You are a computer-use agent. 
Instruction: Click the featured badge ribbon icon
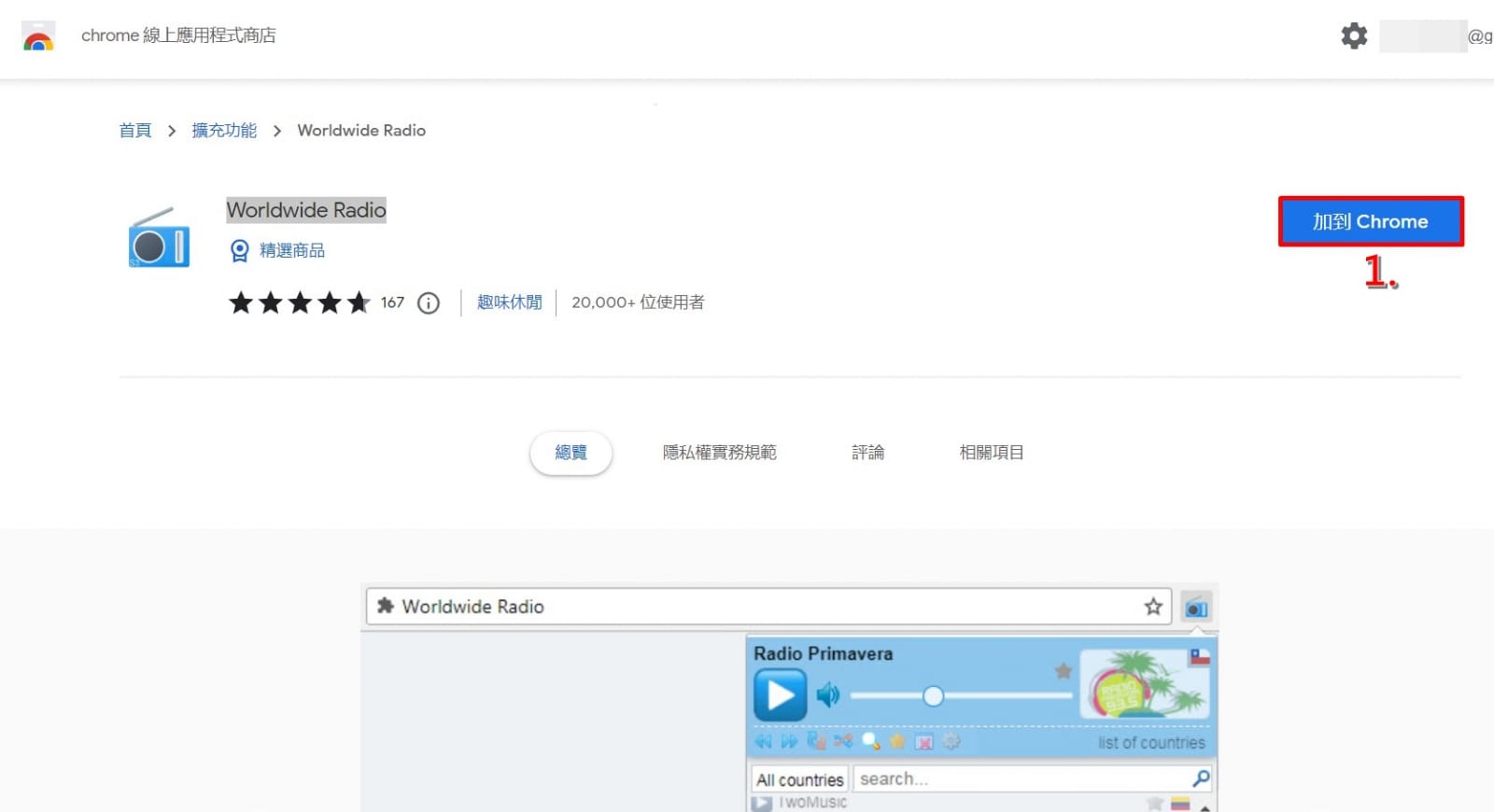click(x=240, y=250)
